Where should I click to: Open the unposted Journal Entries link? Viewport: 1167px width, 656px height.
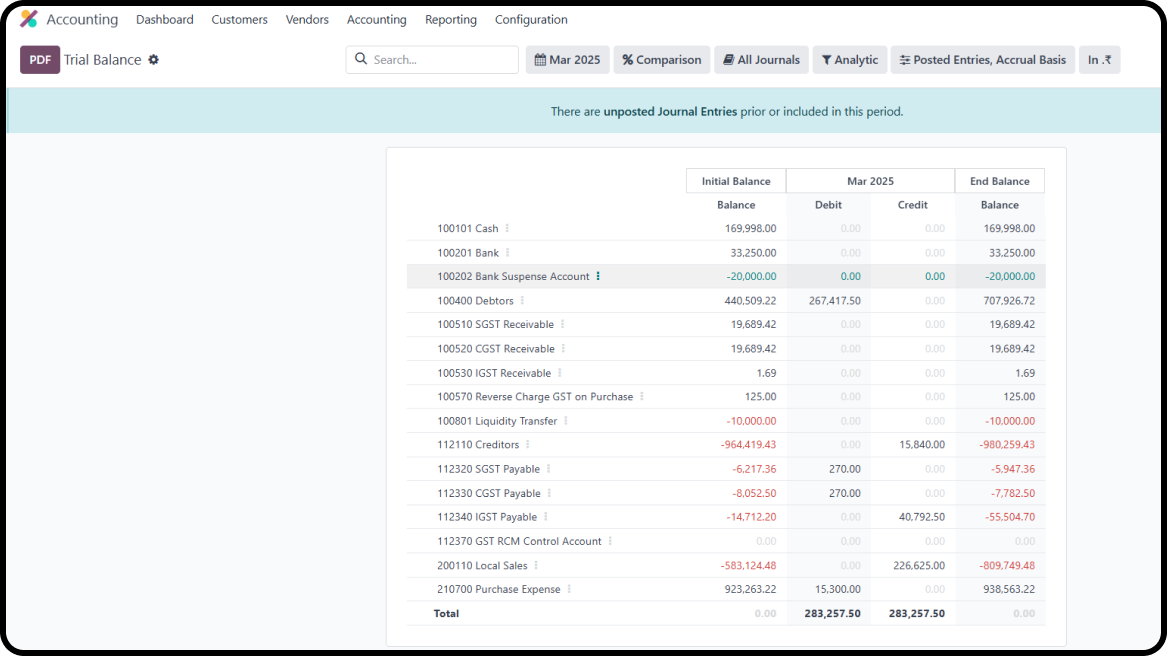tap(643, 111)
